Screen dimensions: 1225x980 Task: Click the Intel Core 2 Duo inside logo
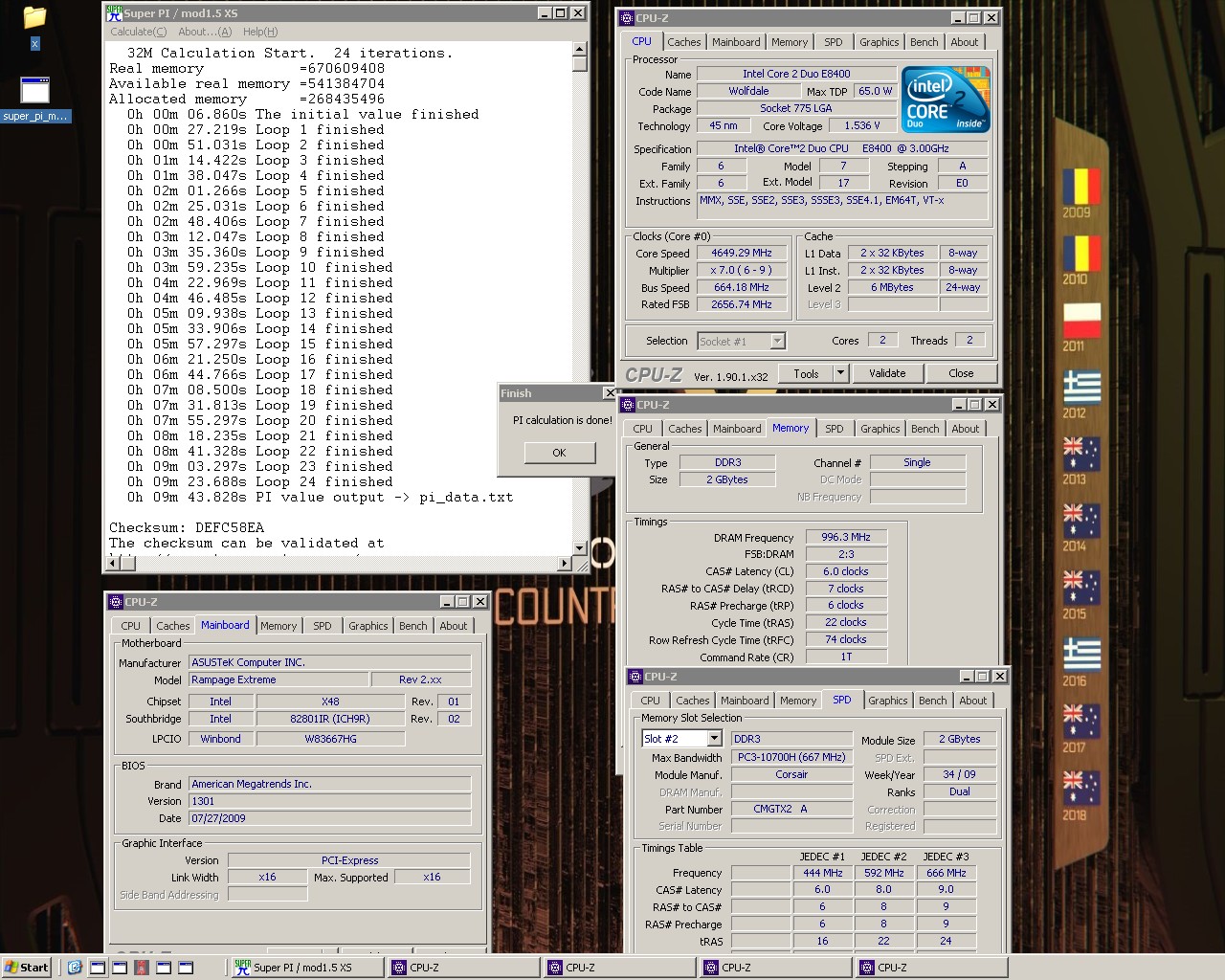tap(946, 100)
